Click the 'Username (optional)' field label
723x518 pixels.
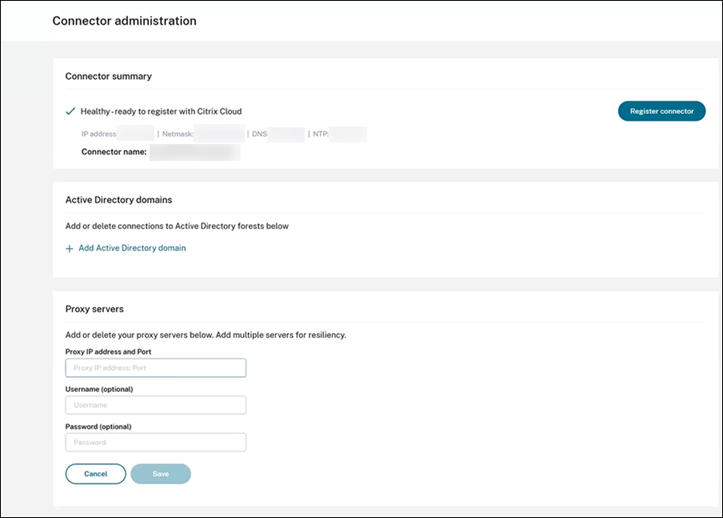(99, 389)
